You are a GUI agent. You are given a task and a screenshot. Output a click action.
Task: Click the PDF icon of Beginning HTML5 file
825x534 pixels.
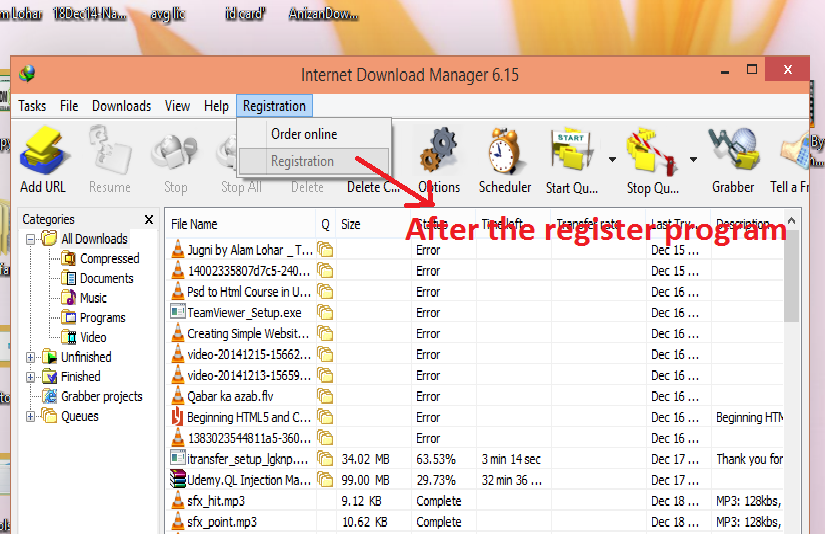178,417
